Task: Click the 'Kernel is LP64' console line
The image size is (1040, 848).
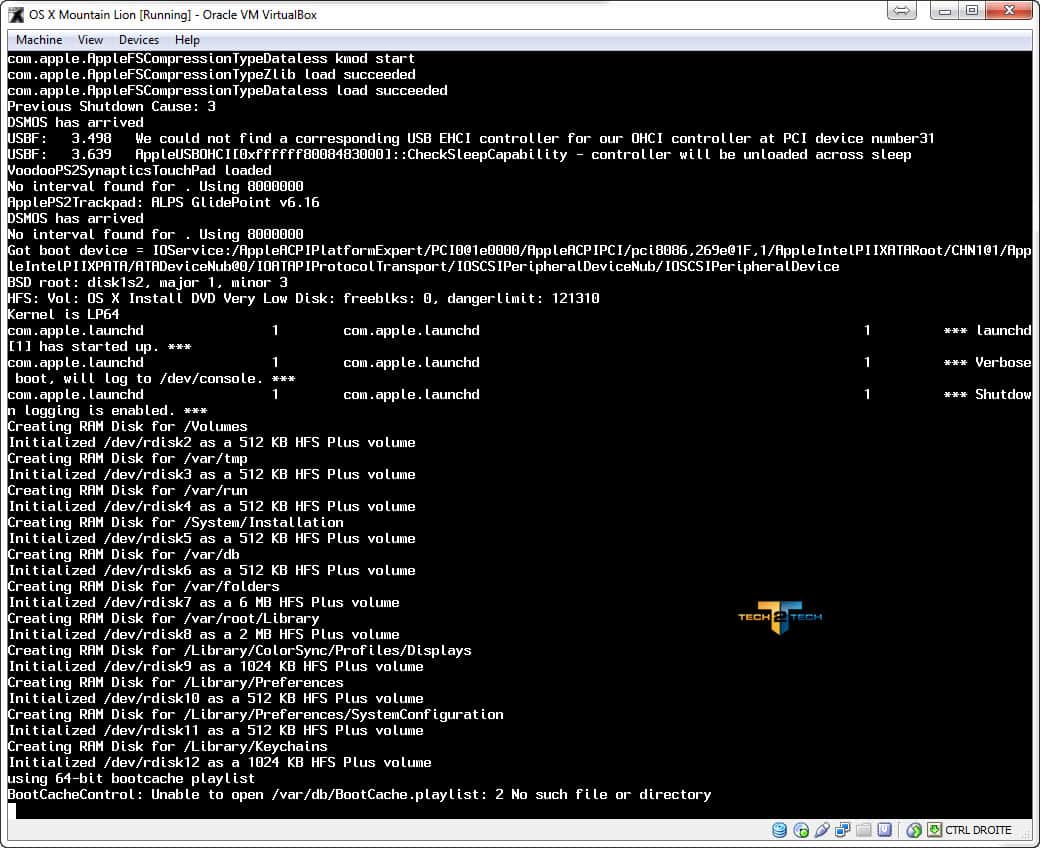Action: (63, 314)
